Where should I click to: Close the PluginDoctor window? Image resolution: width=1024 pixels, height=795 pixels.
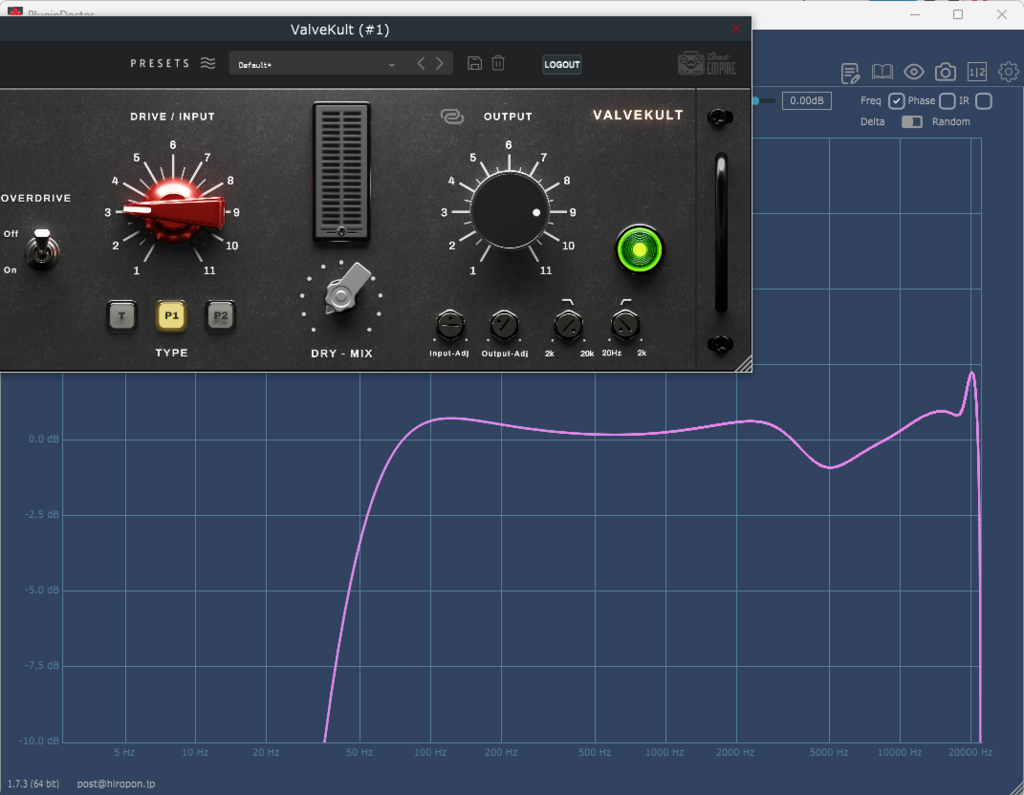1002,14
